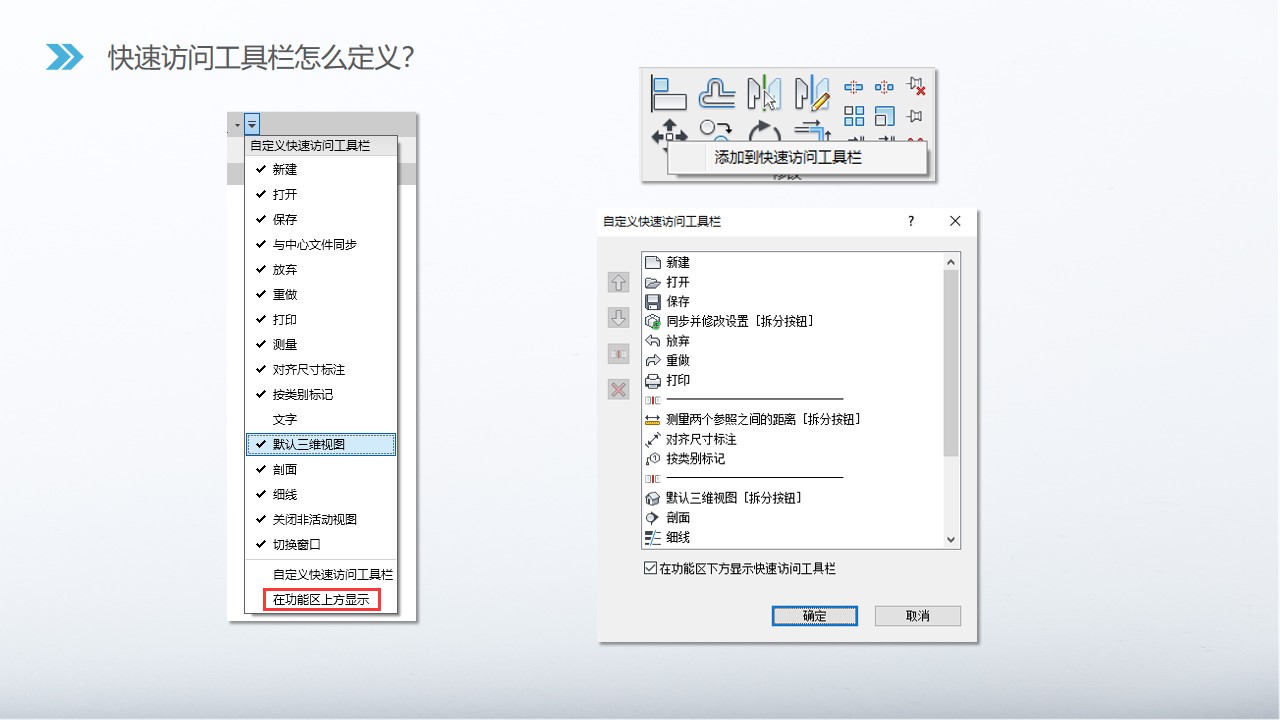Select the Array tool icon
Screen dimensions: 1280x720
(854, 116)
